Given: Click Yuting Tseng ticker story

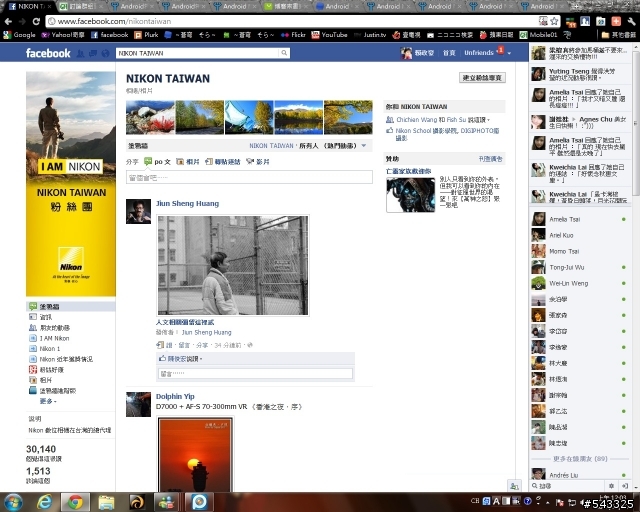Looking at the screenshot, I should tap(580, 74).
